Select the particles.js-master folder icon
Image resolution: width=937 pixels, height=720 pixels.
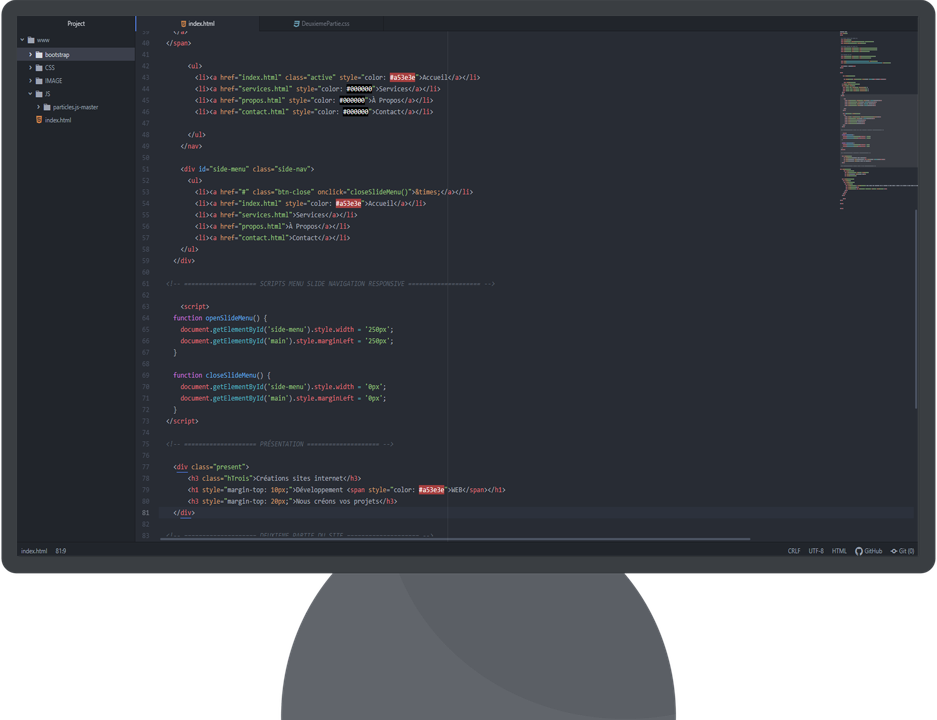[x=47, y=107]
